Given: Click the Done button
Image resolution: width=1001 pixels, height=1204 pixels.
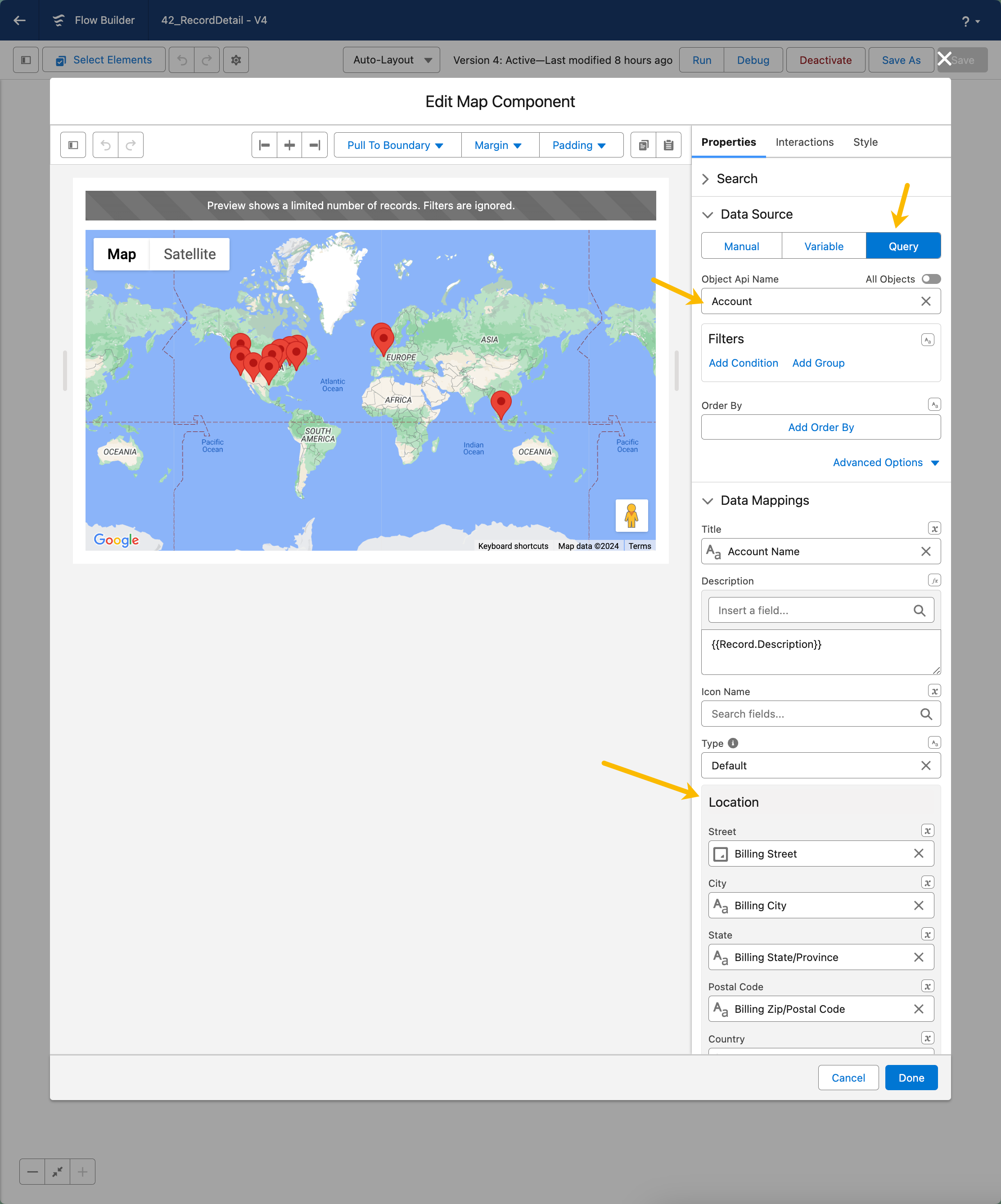Looking at the screenshot, I should point(911,1078).
